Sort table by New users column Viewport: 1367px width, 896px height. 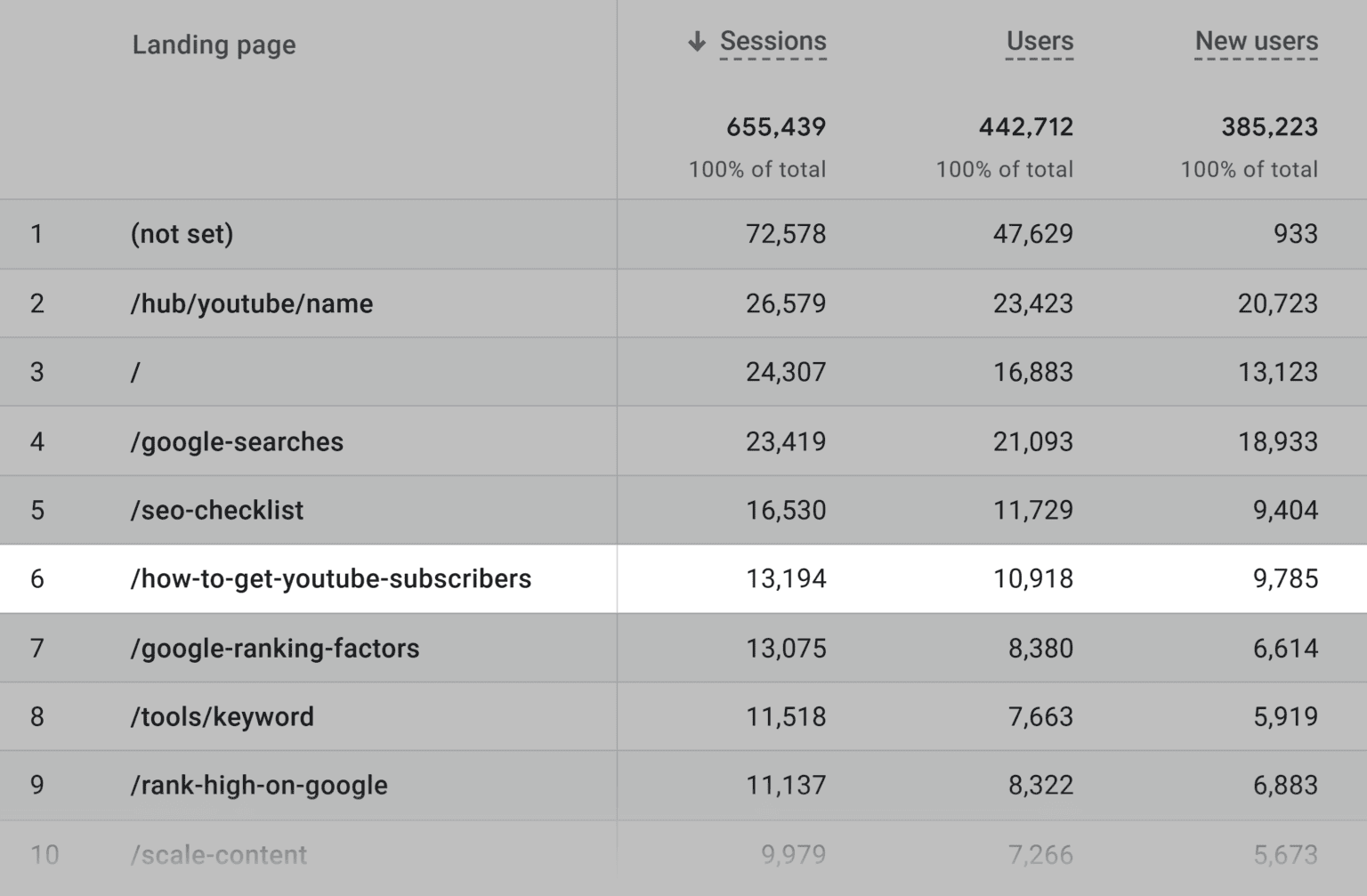(1256, 41)
